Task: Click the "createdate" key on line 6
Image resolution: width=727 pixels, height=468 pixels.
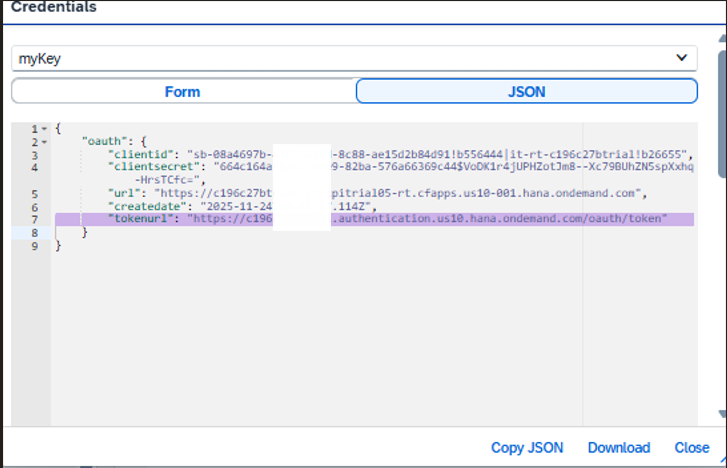Action: [x=147, y=206]
